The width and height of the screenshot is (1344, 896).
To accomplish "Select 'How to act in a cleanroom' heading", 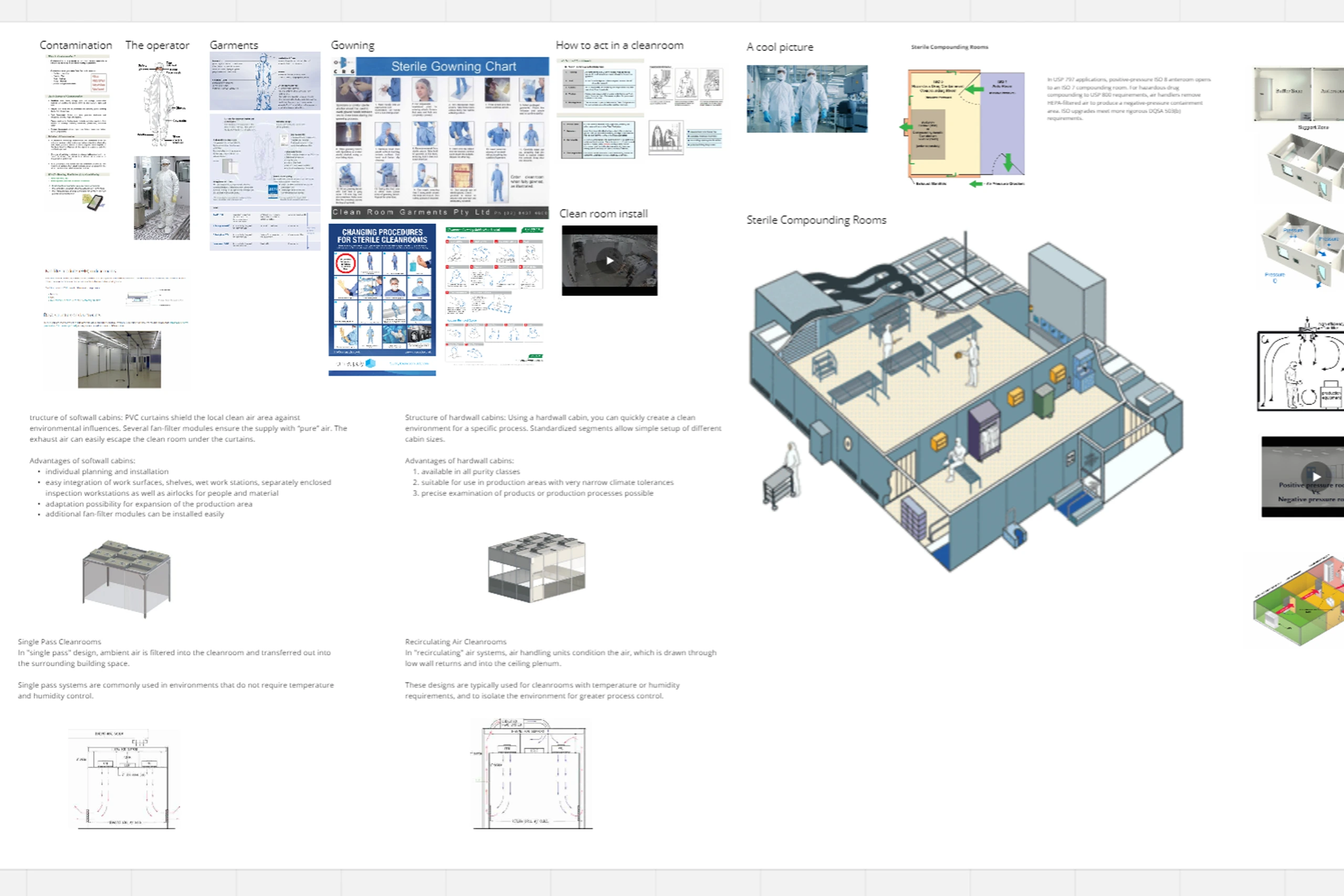I will 619,45.
